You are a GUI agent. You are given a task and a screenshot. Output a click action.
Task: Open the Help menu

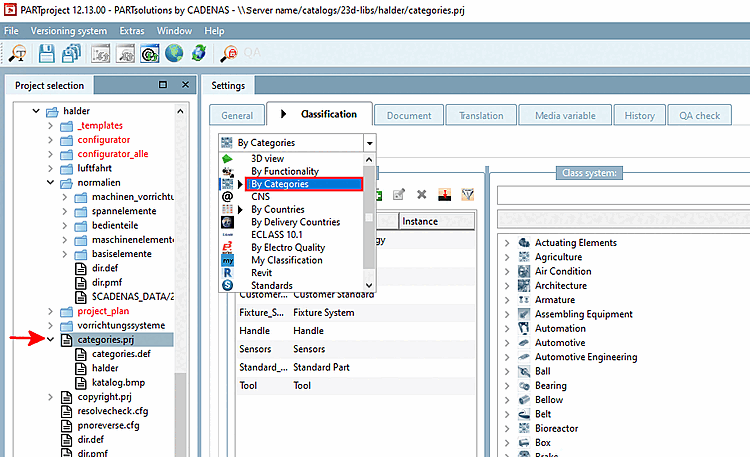pos(214,31)
